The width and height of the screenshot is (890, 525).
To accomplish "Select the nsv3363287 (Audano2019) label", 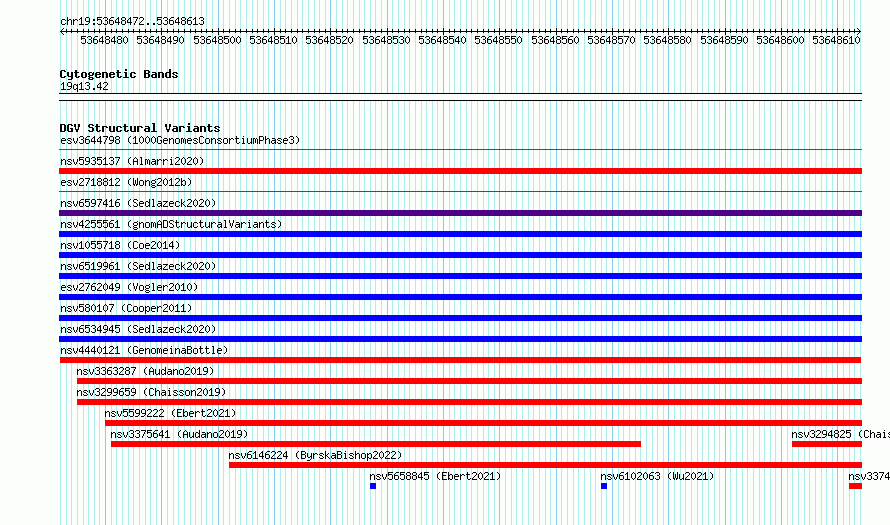I will [145, 371].
